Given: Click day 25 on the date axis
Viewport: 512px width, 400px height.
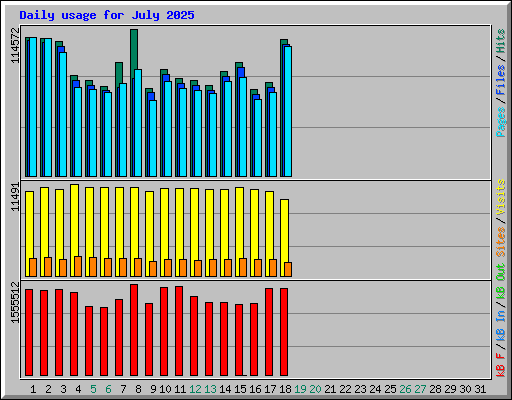Looking at the screenshot, I should 390,389.
